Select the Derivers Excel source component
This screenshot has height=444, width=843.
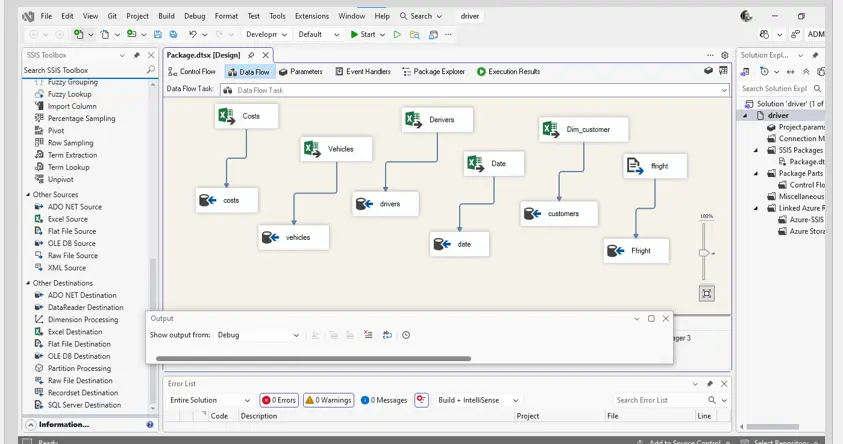click(437, 120)
